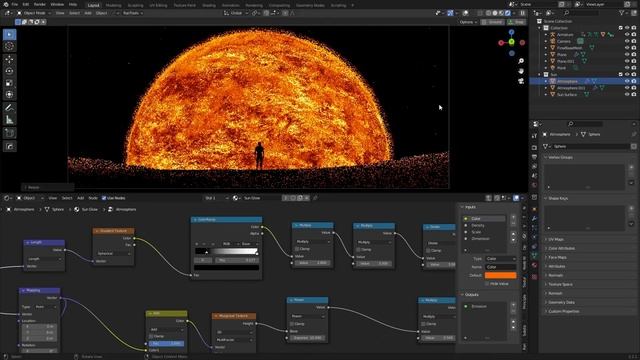Toggle visibility of Camera in outliner
This screenshot has height=360, width=640.
tap(627, 41)
